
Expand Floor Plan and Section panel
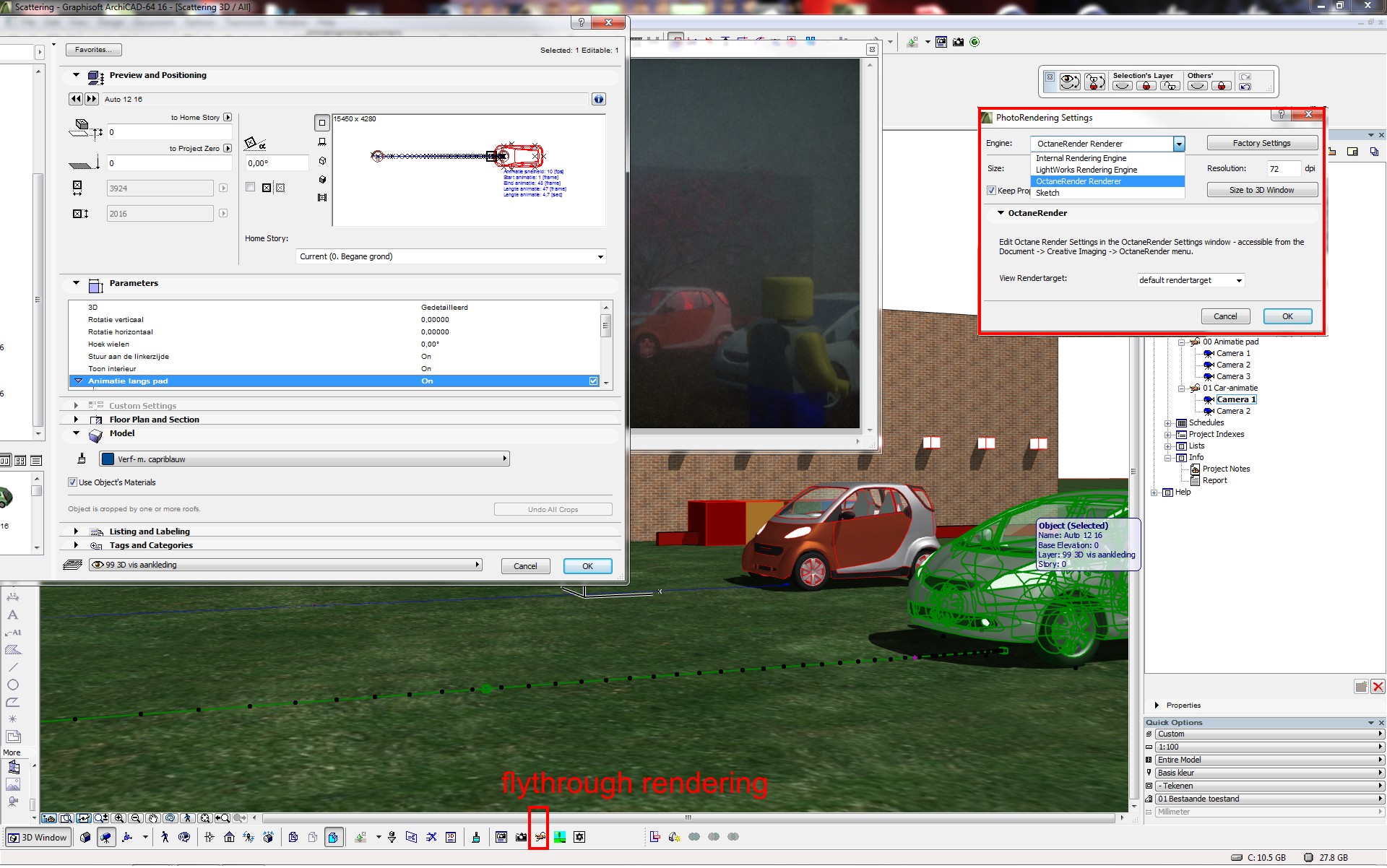click(x=76, y=420)
